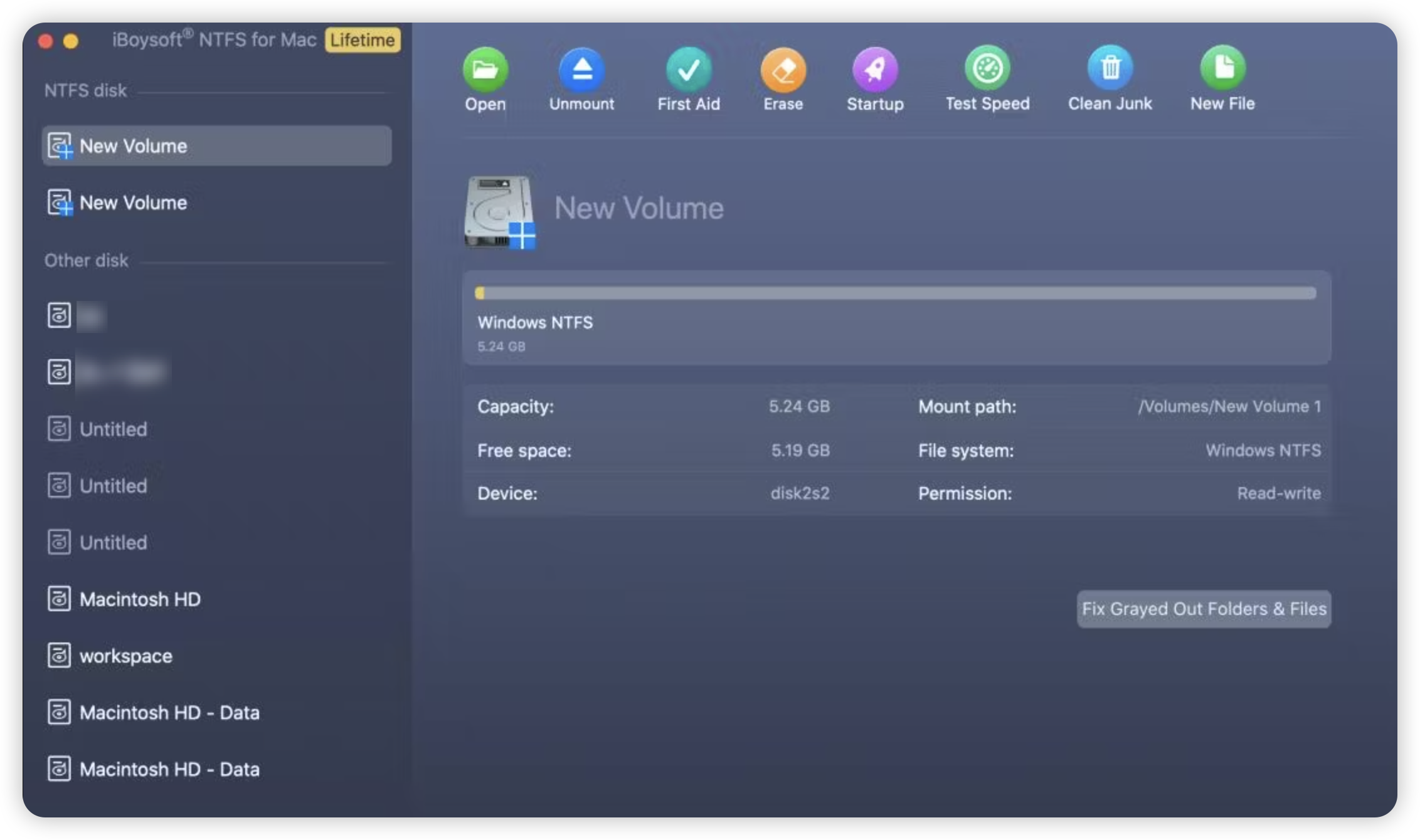Viewport: 1420px width, 840px height.
Task: Open the Startup rocket icon
Action: point(875,70)
